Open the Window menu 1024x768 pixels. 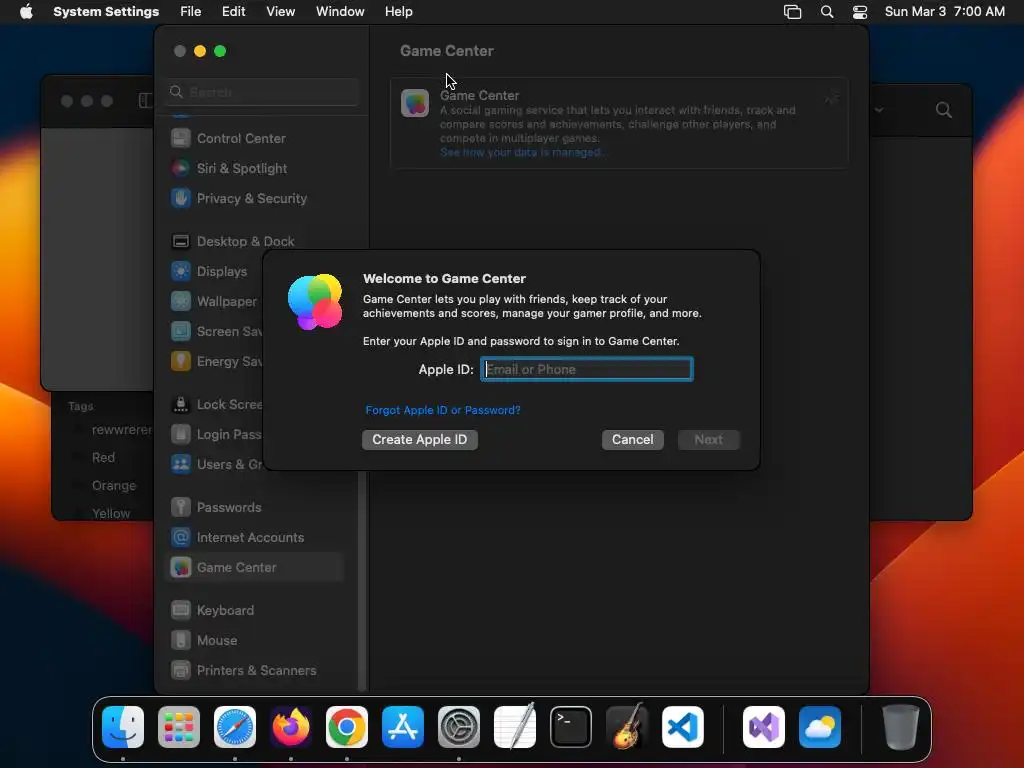coord(340,12)
